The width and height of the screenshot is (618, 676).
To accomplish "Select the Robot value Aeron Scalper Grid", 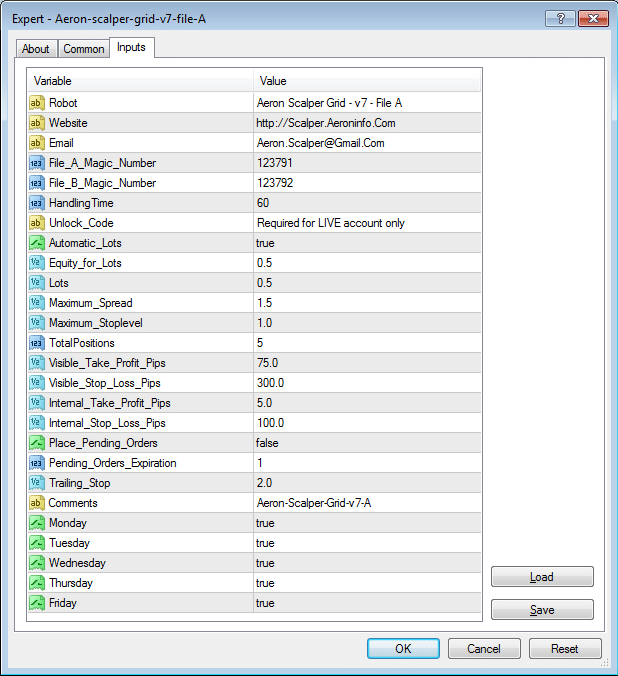I will pyautogui.click(x=329, y=103).
